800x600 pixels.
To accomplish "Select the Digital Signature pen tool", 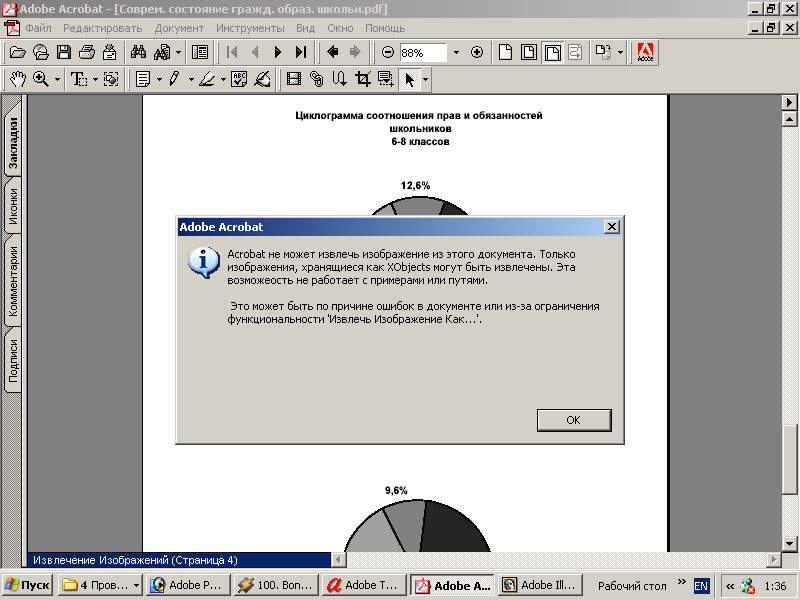I will (262, 79).
